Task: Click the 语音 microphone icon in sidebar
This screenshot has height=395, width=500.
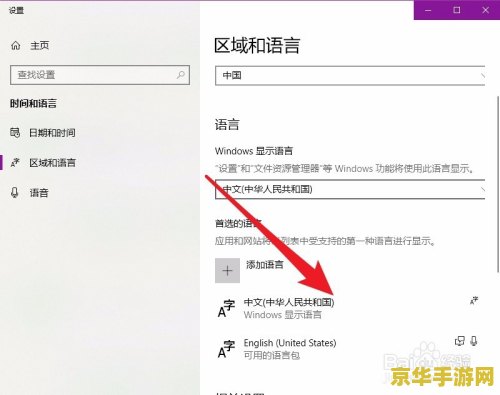Action: coord(15,193)
